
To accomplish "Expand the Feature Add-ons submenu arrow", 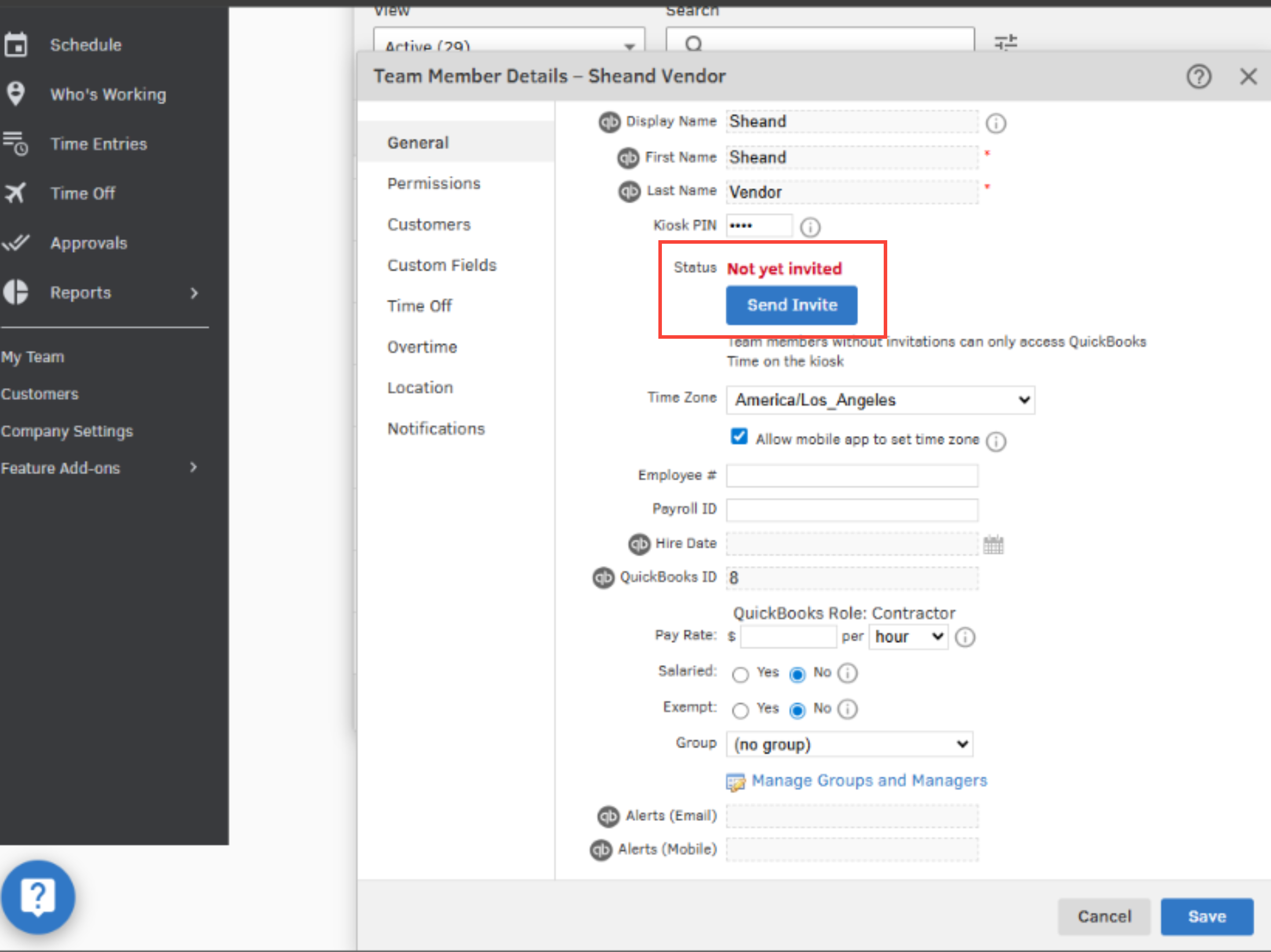I will point(194,468).
